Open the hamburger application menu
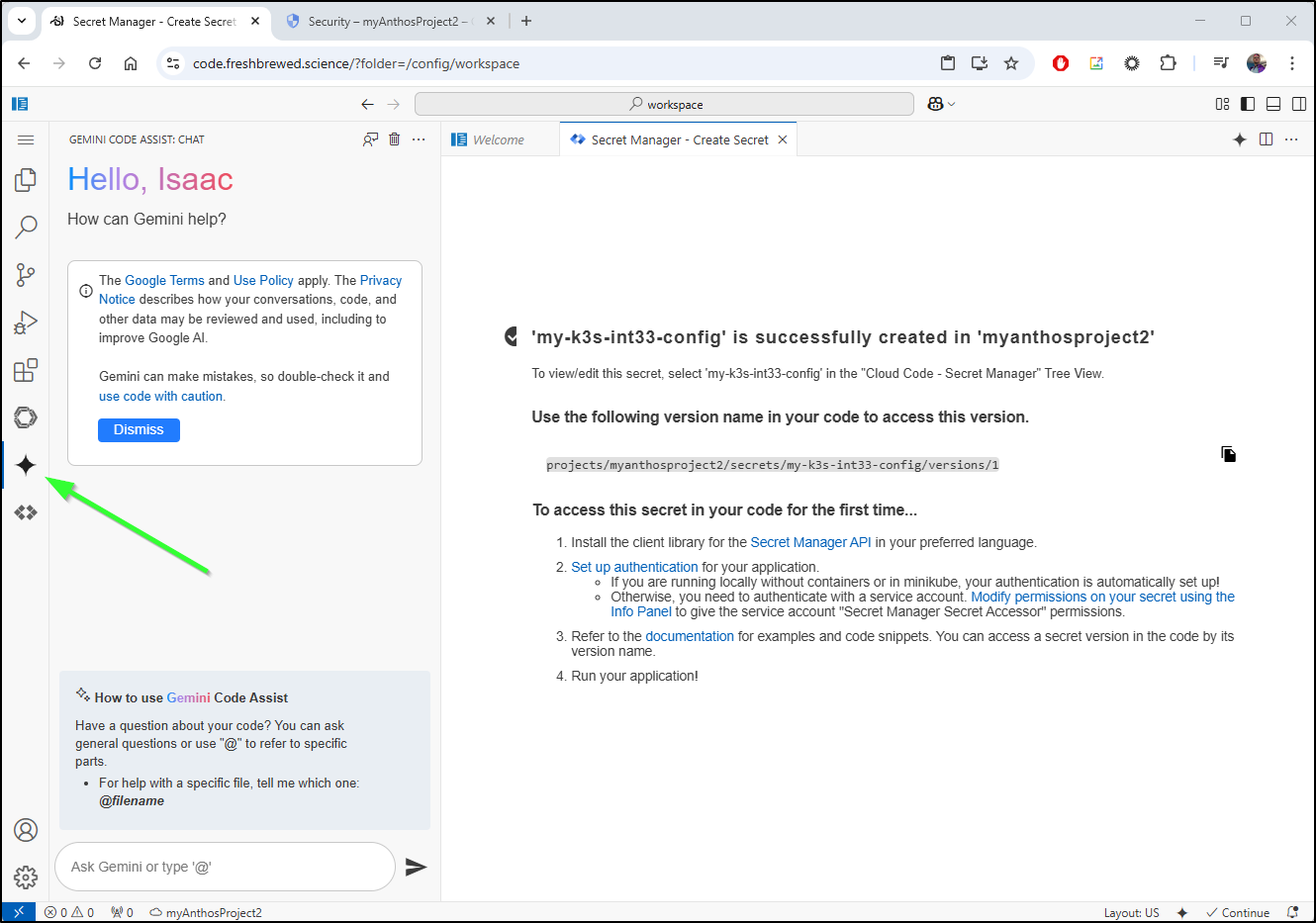Viewport: 1316px width, 923px height. 26,139
